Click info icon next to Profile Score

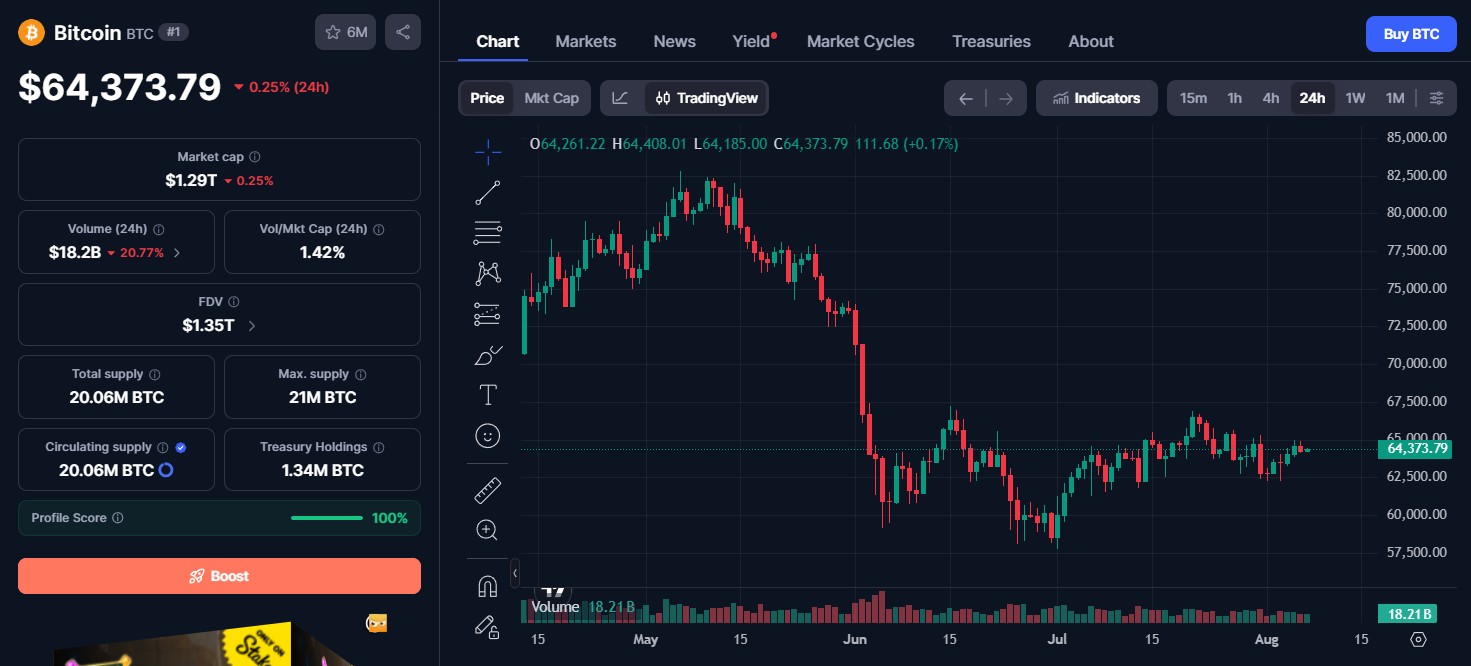coord(118,518)
